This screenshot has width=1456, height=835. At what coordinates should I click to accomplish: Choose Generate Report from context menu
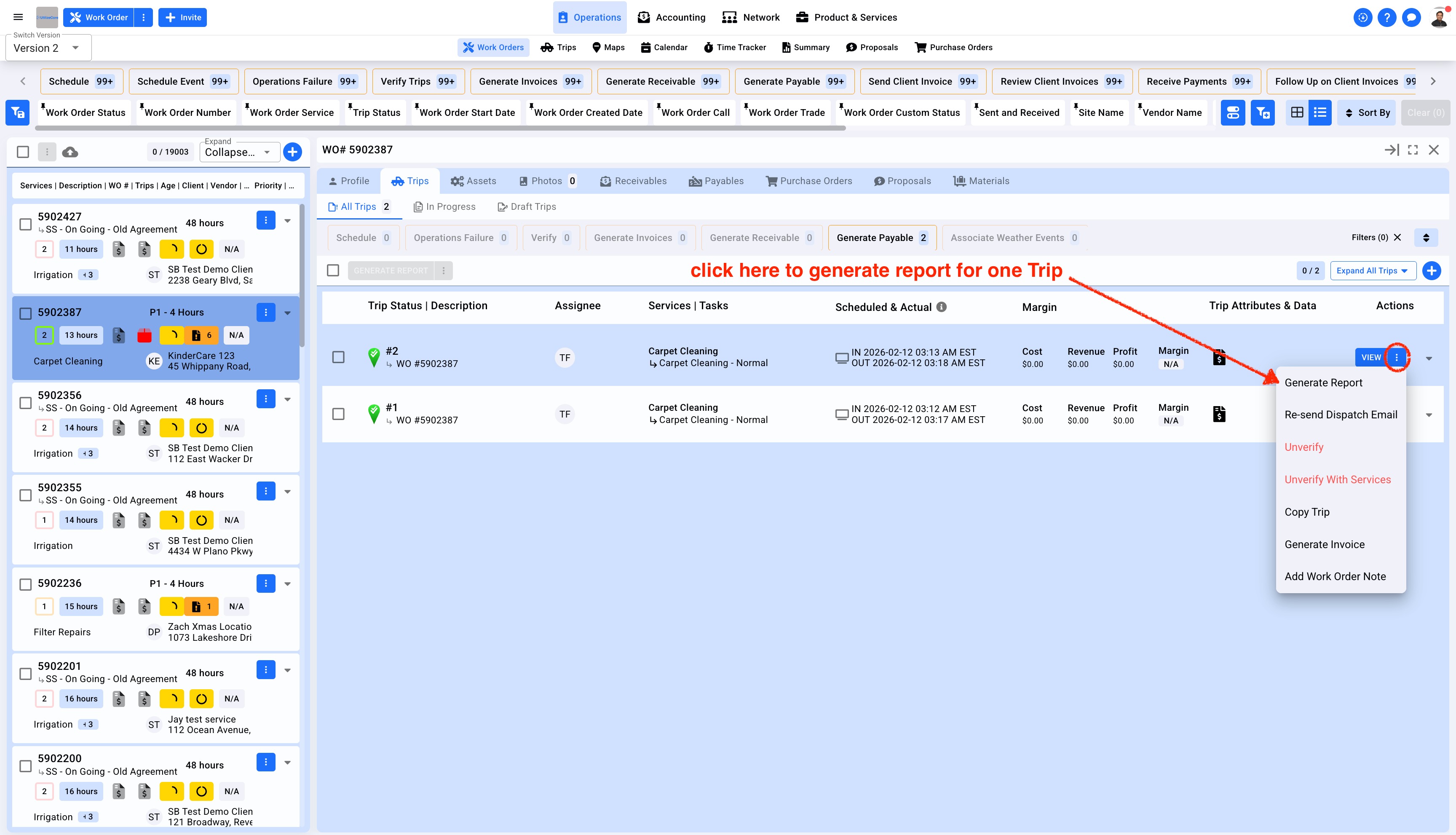click(1323, 383)
